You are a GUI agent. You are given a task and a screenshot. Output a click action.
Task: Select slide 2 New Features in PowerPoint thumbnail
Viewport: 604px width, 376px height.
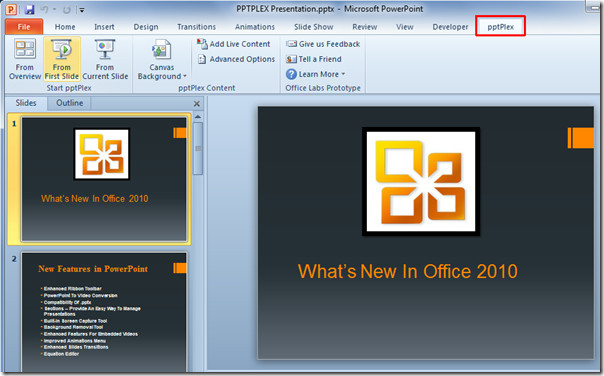(104, 313)
